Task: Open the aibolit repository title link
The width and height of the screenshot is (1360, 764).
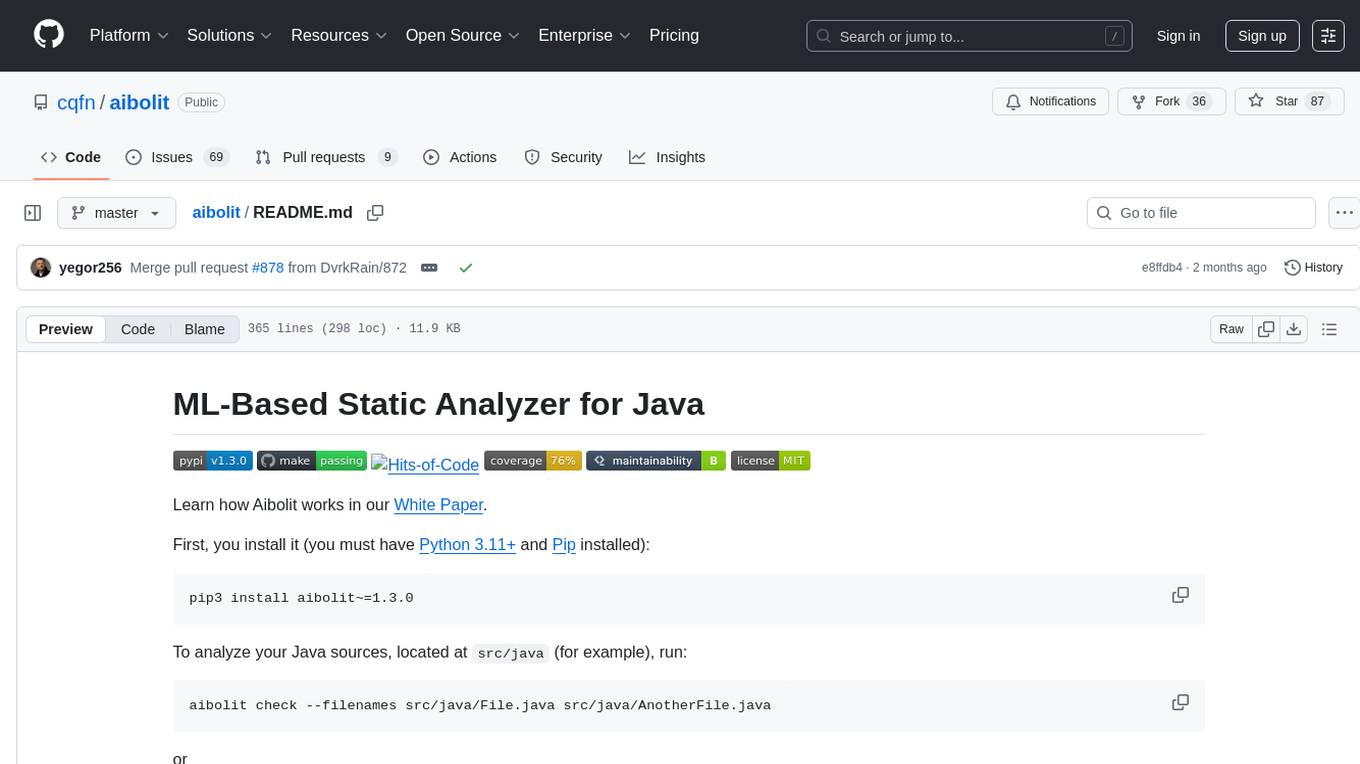Action: [139, 102]
